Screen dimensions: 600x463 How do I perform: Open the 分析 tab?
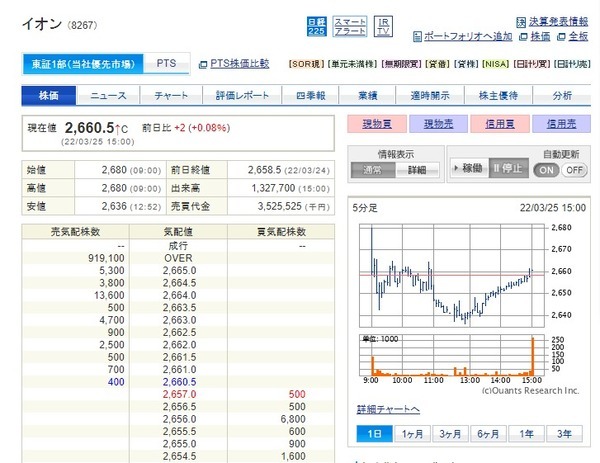pos(562,96)
